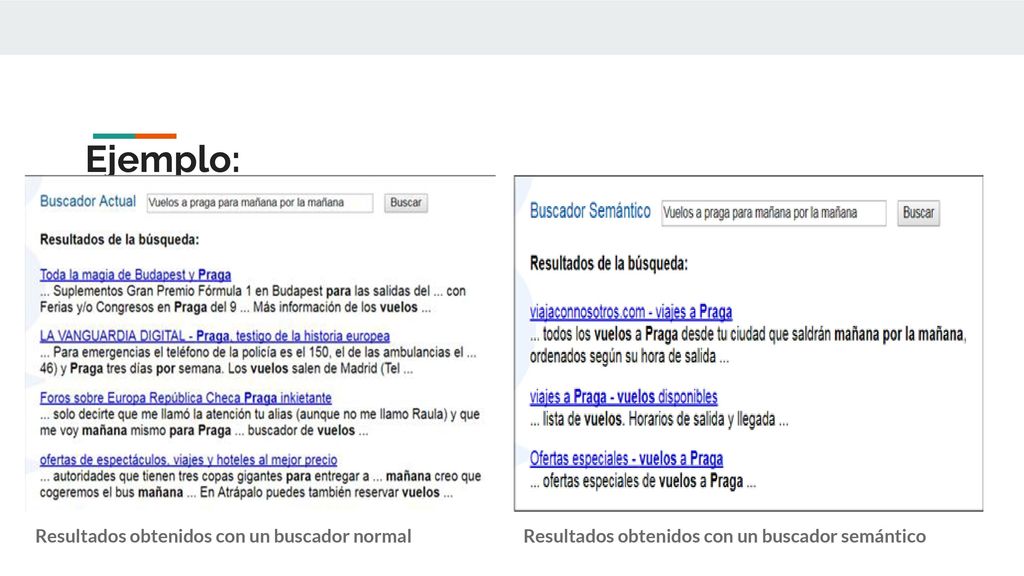Click snippet 'autoridades que tienen tres copas gigantes'
This screenshot has height=576, width=1024.
[x=261, y=484]
